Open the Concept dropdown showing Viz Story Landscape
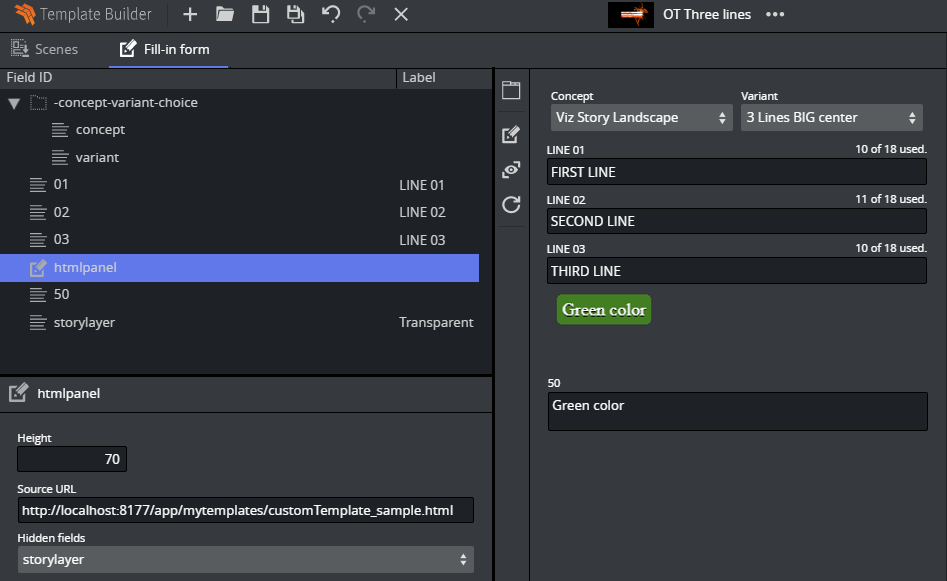The height and width of the screenshot is (581, 947). pos(641,118)
